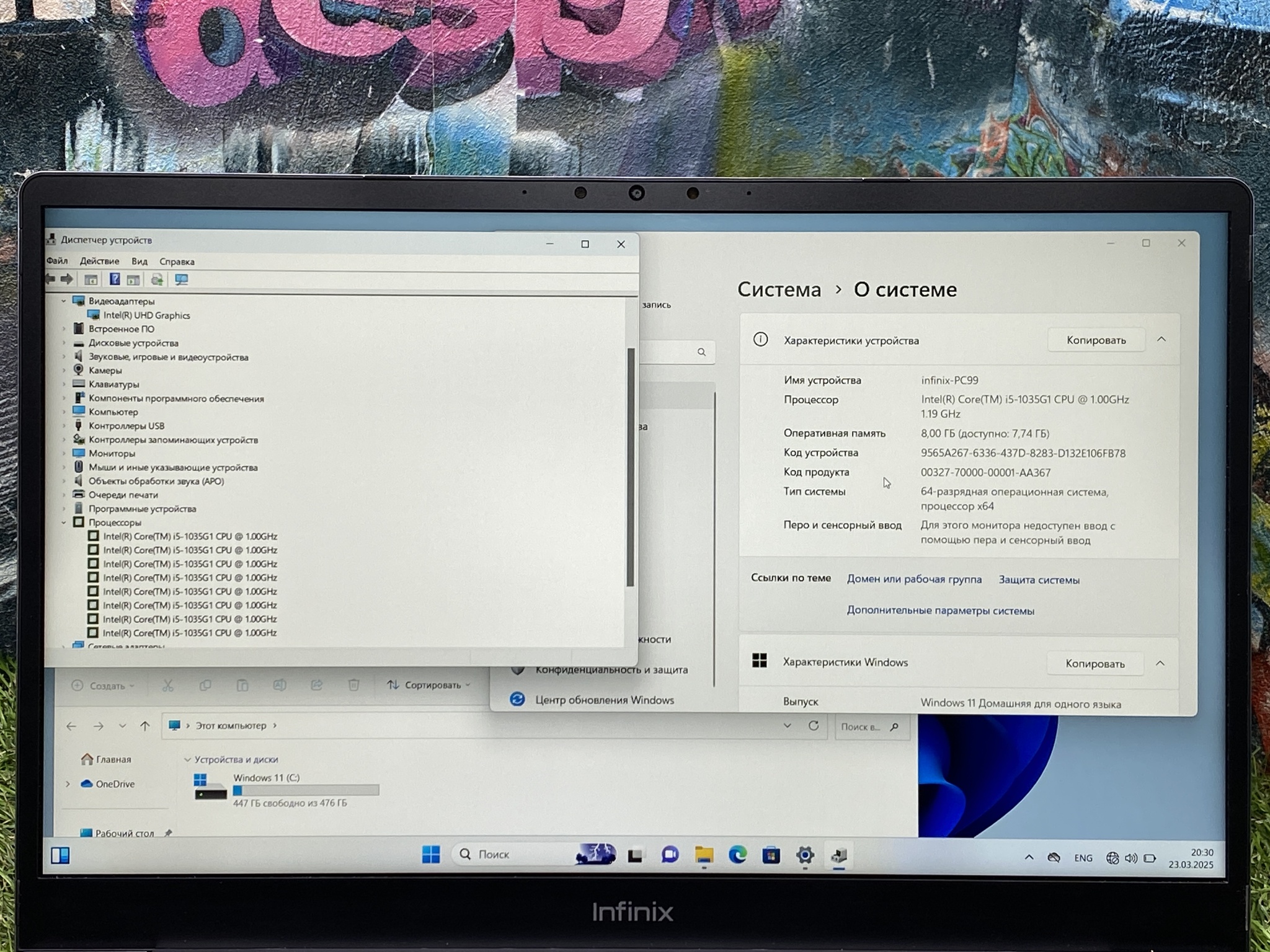1270x952 pixels.
Task: Open Microsoft Store from the taskbar
Action: click(x=771, y=855)
